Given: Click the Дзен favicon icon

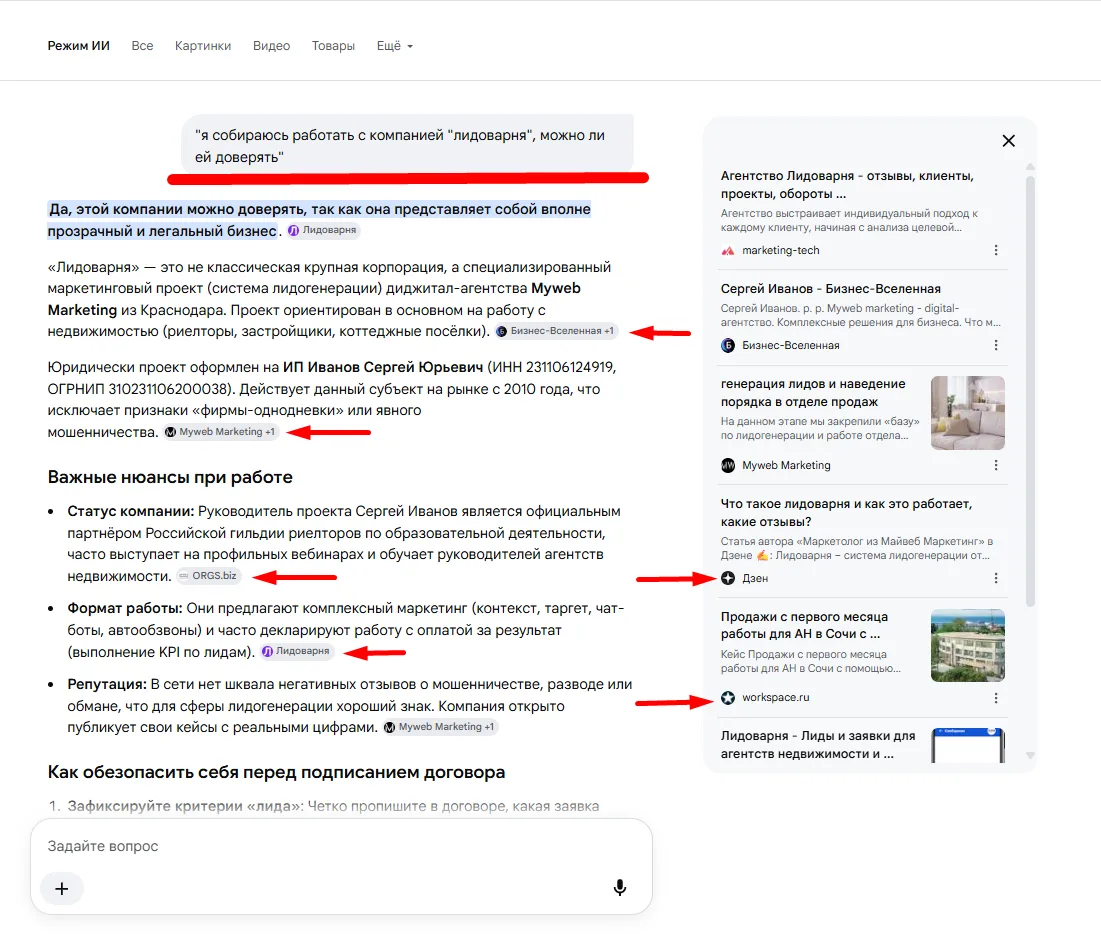Looking at the screenshot, I should 728,578.
